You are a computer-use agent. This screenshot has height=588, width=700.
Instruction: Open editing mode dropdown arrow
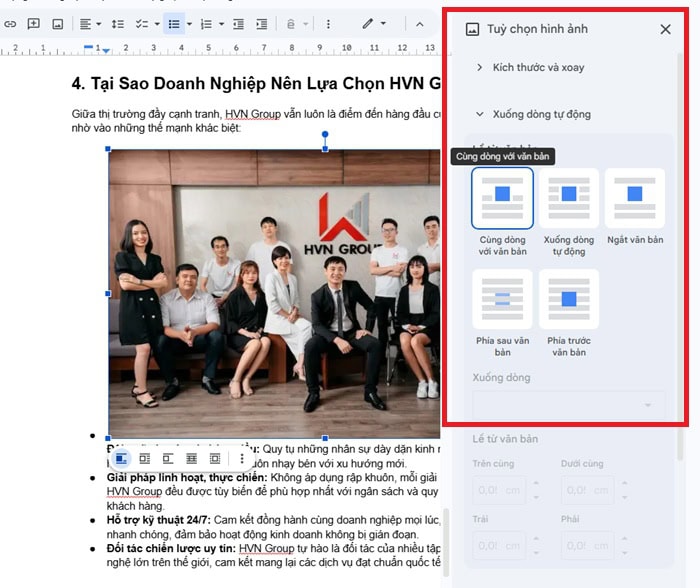point(383,23)
